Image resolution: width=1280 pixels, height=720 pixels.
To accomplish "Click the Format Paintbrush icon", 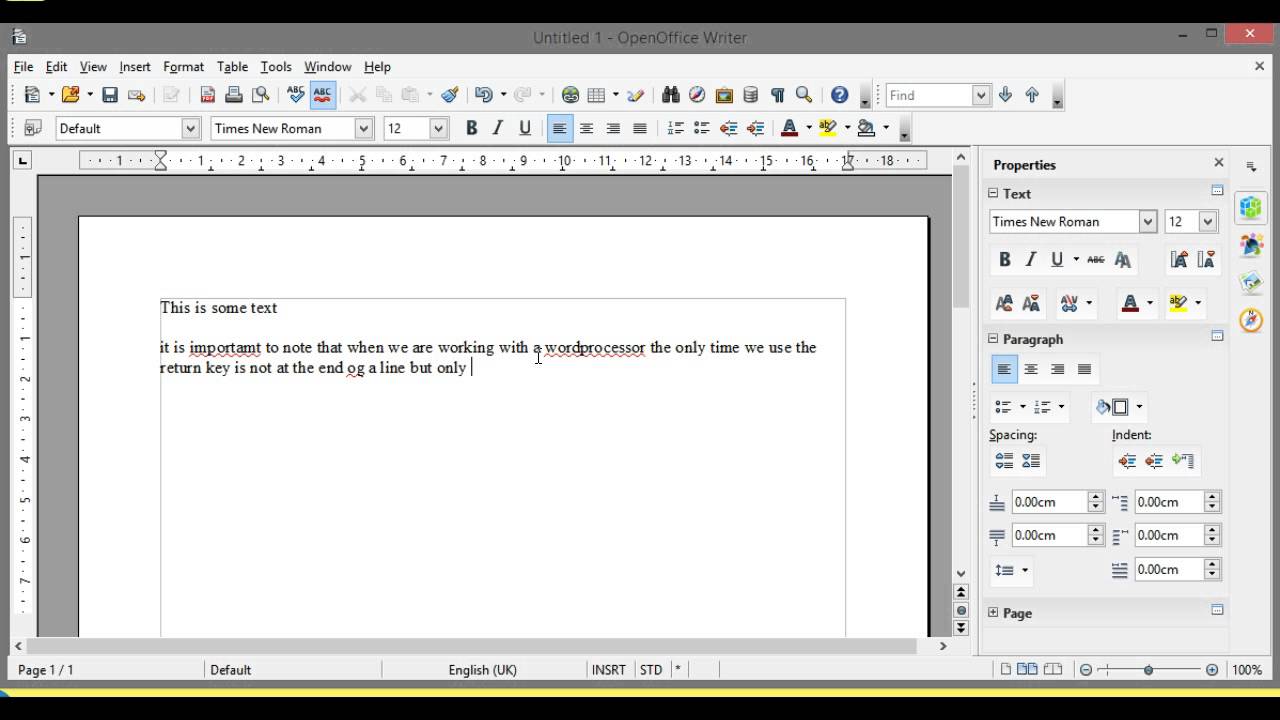I will (450, 95).
